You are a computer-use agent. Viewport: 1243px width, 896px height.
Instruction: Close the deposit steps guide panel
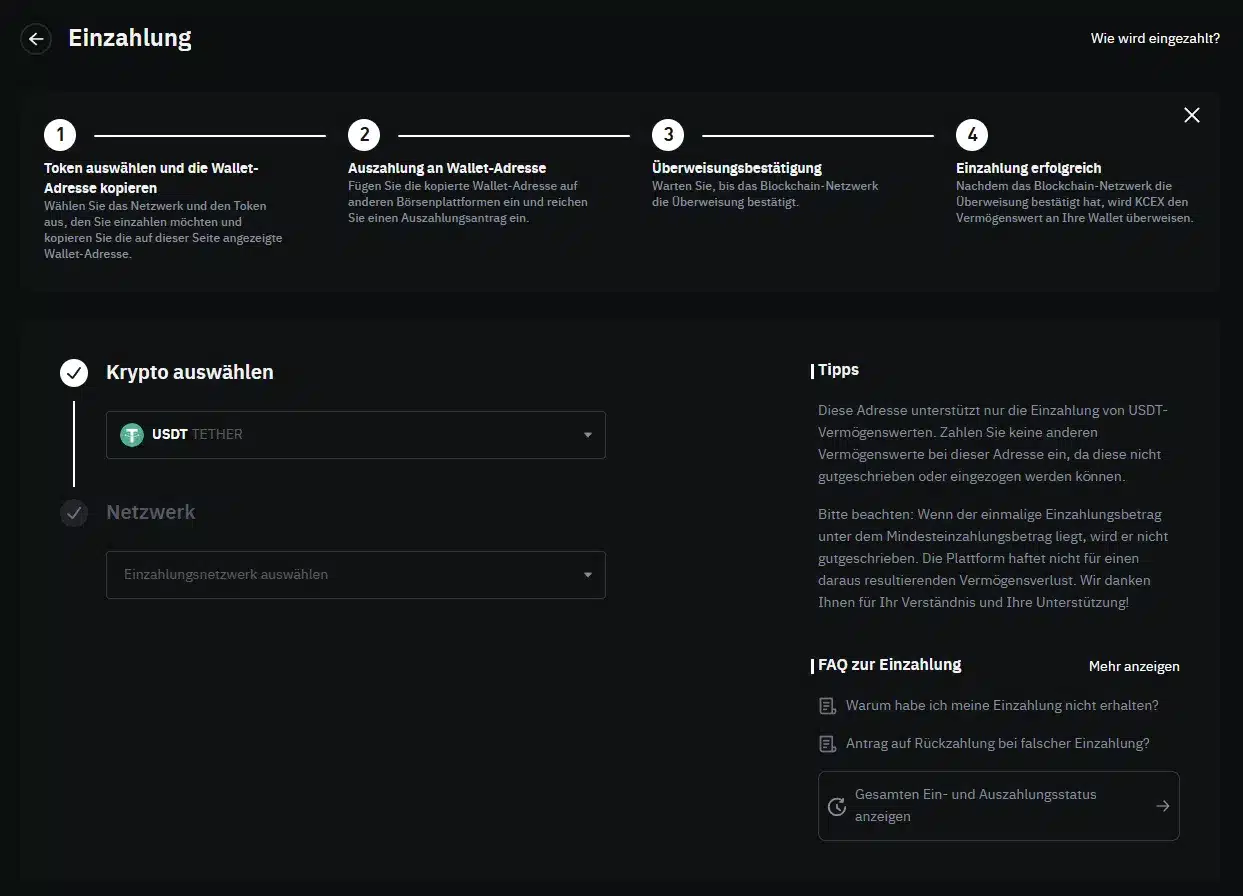1192,115
